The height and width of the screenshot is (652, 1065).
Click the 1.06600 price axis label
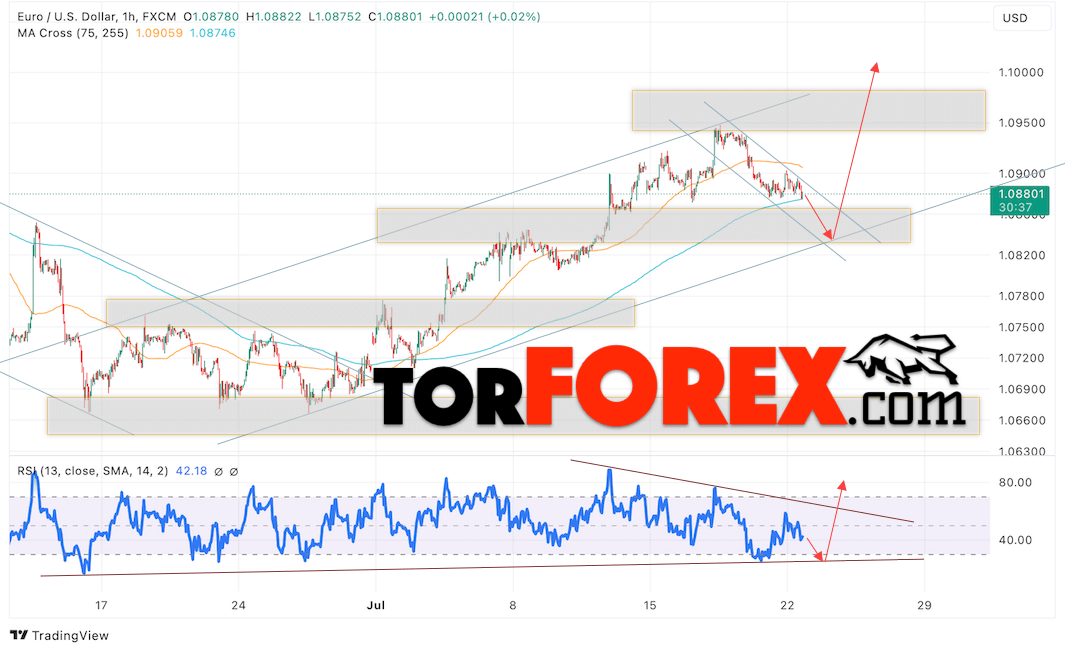(x=1020, y=420)
